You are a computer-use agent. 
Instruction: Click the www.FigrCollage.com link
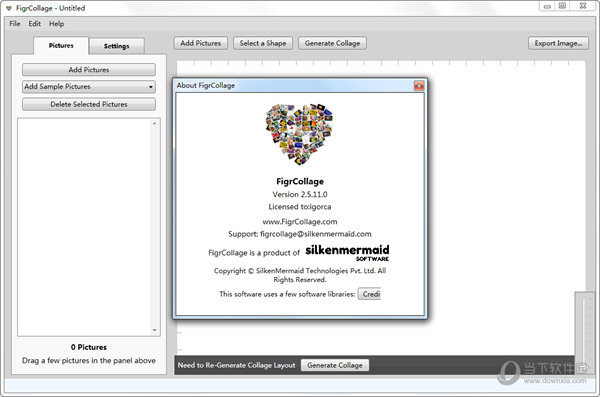(300, 222)
